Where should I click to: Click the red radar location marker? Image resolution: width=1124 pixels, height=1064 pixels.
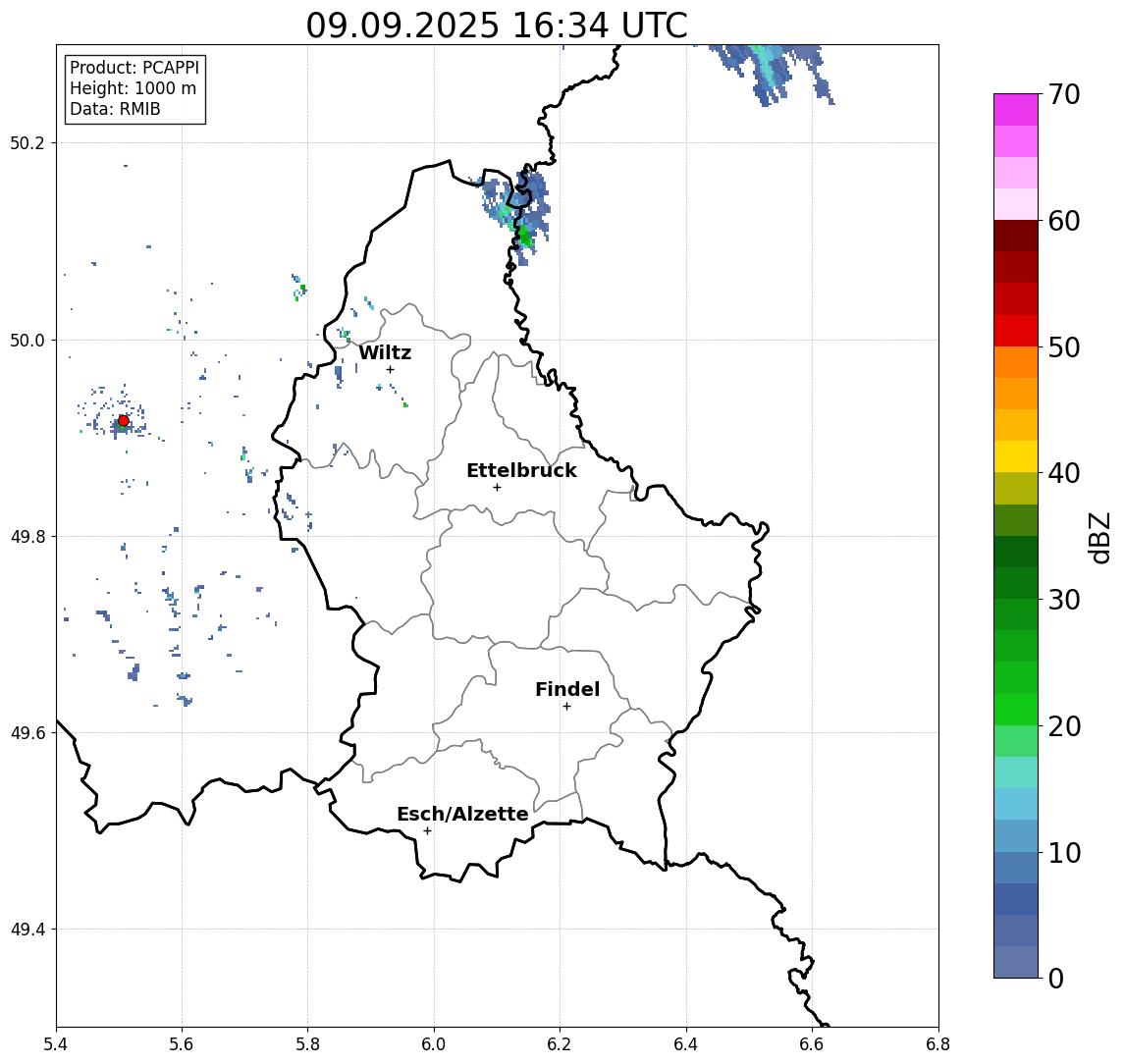(124, 421)
